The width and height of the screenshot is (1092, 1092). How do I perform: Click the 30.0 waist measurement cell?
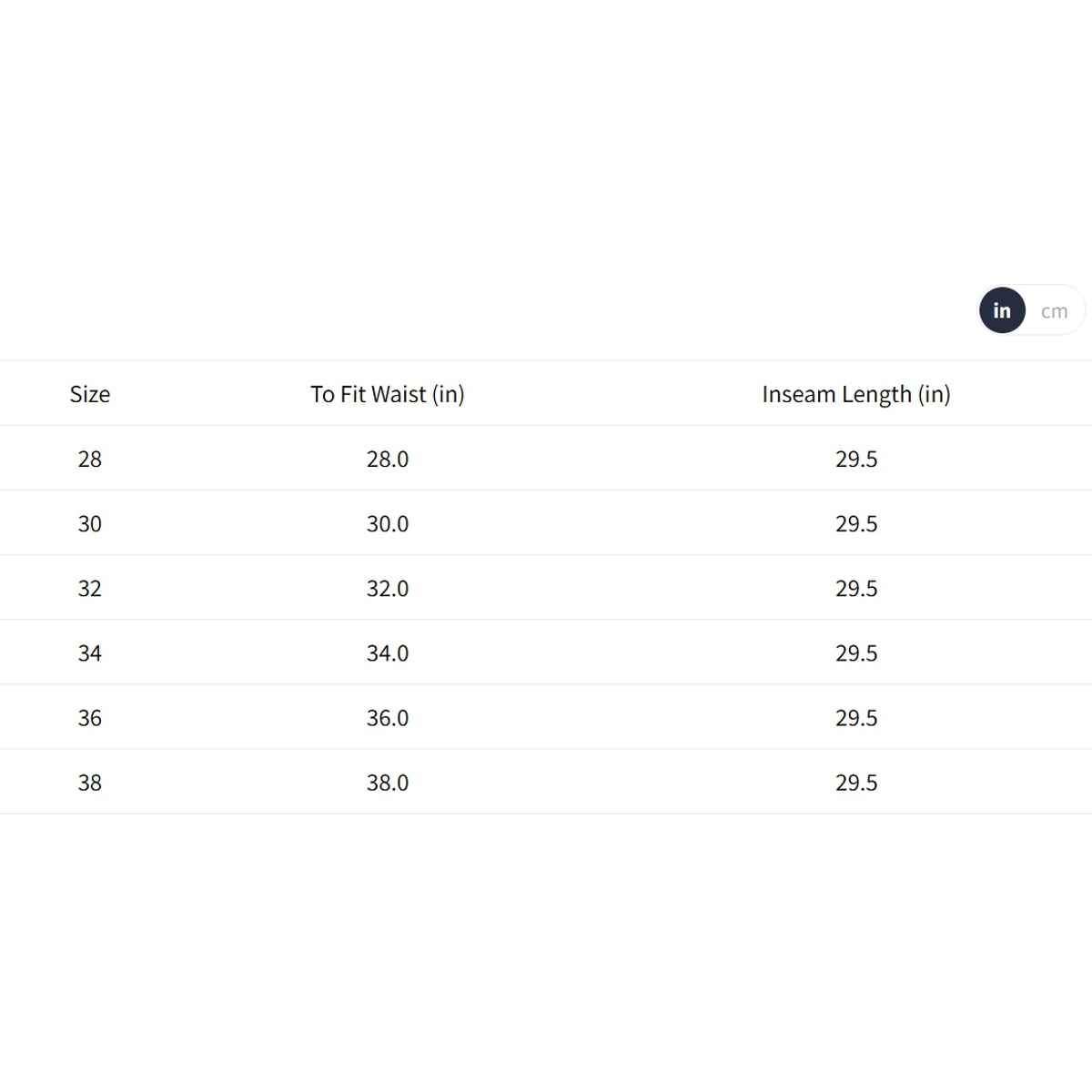coord(387,523)
